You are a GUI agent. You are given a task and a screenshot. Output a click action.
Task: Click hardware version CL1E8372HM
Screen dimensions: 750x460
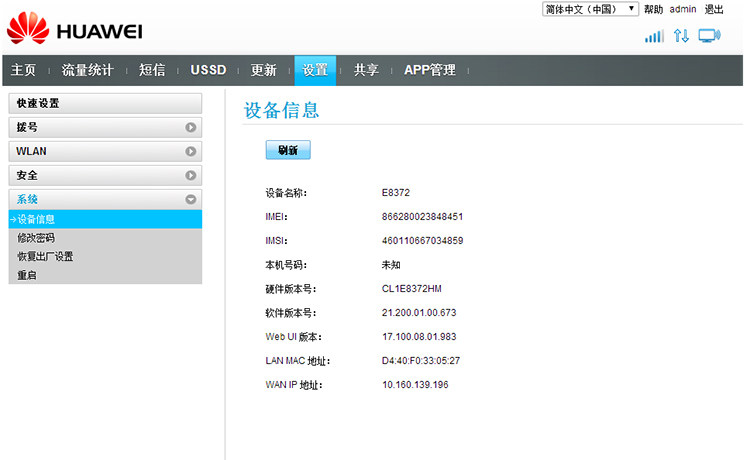pos(411,289)
